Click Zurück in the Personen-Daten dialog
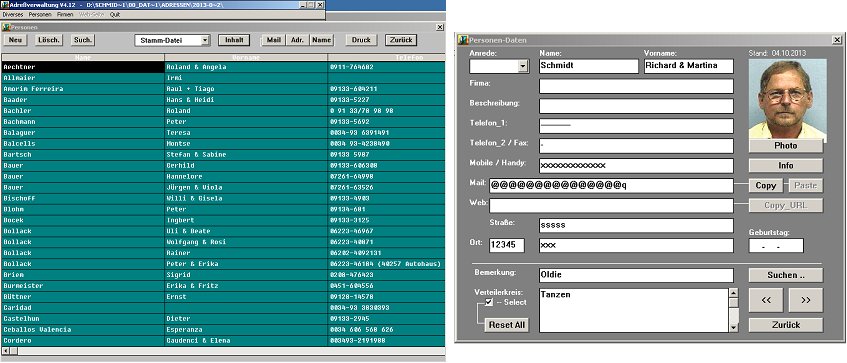The width and height of the screenshot is (847, 363). click(x=786, y=325)
